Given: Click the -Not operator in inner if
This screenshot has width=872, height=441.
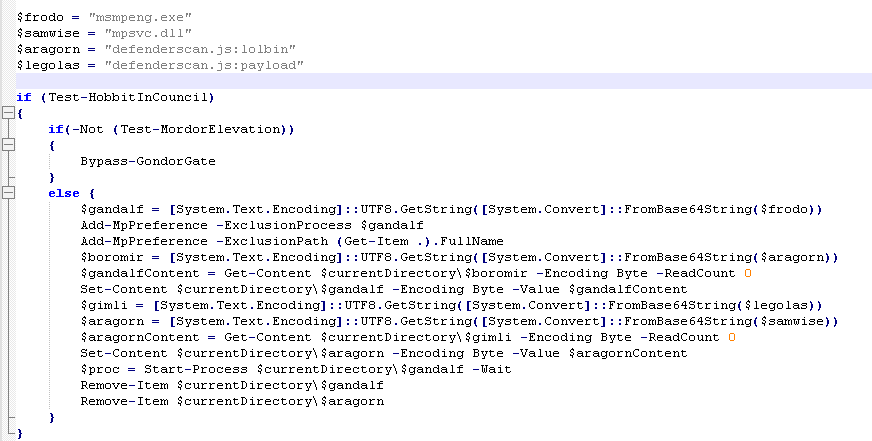Looking at the screenshot, I should point(88,130).
